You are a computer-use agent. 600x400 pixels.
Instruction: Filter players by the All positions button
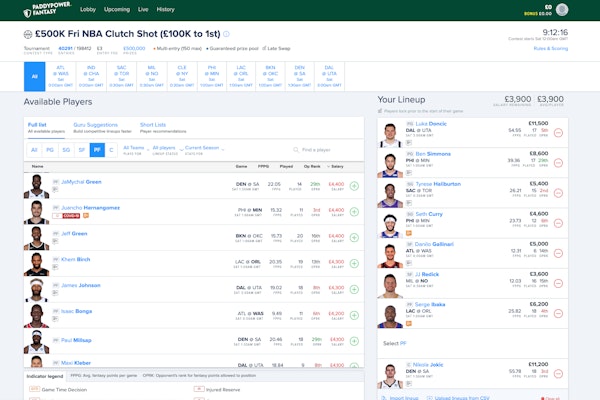(34, 150)
